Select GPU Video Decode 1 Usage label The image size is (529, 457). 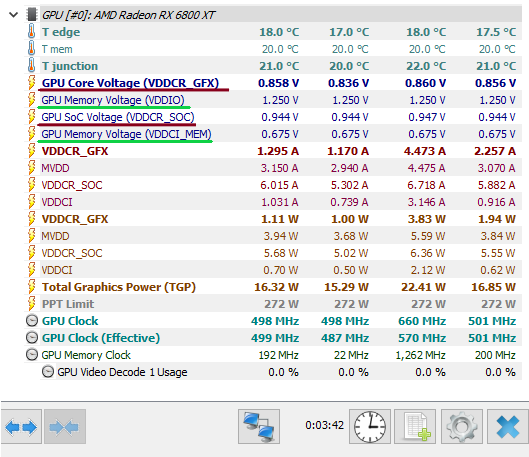pos(122,372)
